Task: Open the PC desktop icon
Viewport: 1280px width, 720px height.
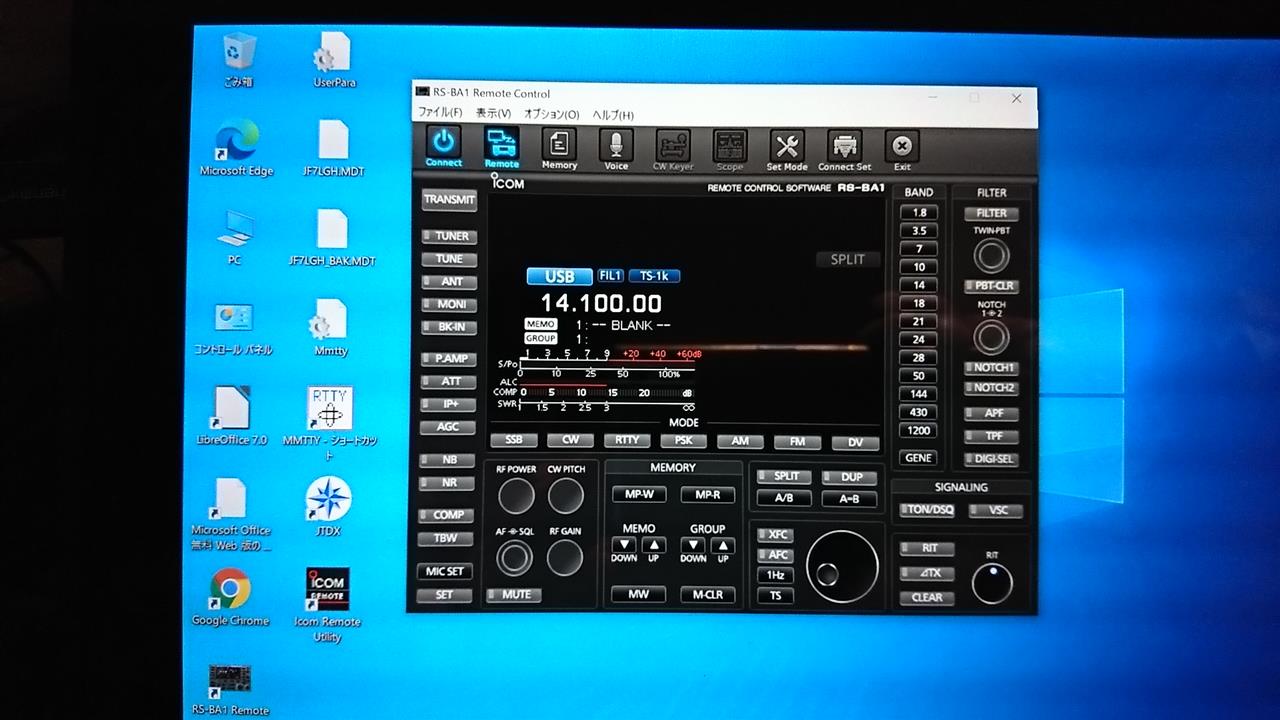Action: point(234,238)
